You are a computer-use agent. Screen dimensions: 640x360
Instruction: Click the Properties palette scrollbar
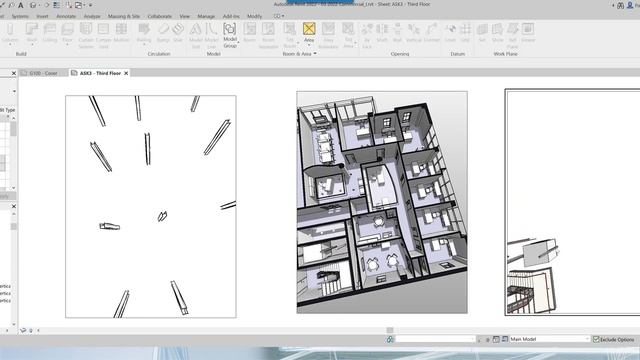coord(13,129)
